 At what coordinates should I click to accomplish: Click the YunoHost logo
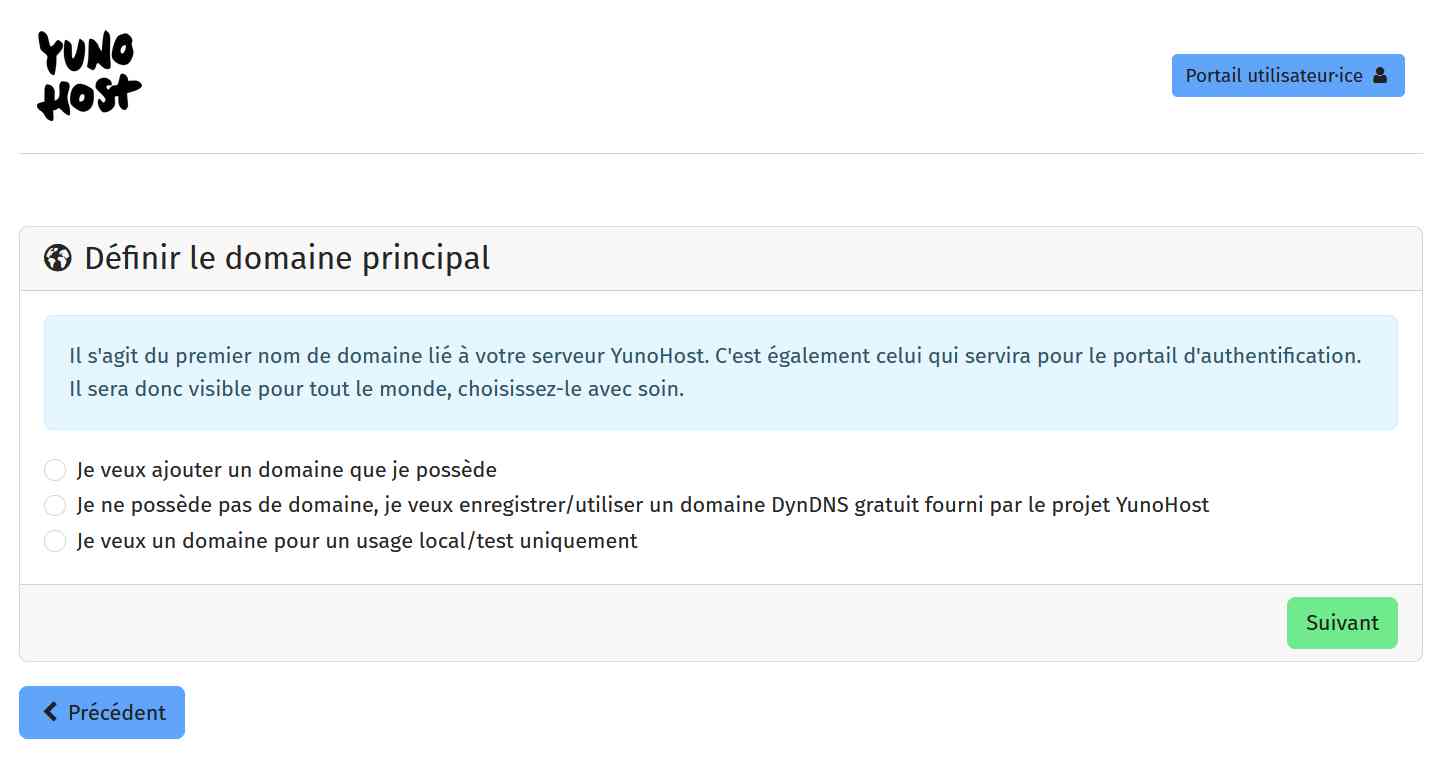tap(89, 76)
